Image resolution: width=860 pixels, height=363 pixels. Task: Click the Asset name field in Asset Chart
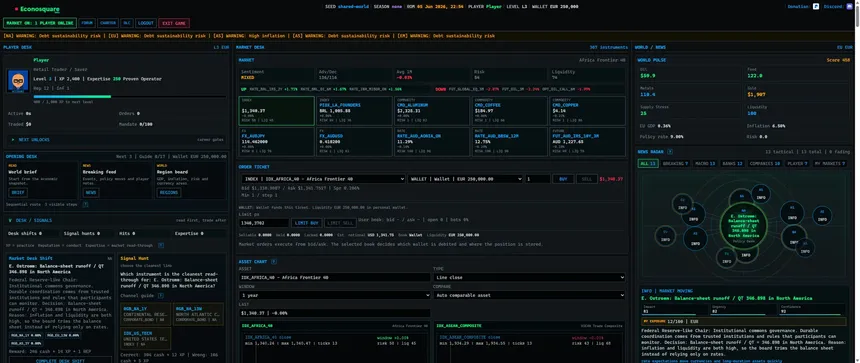point(335,277)
